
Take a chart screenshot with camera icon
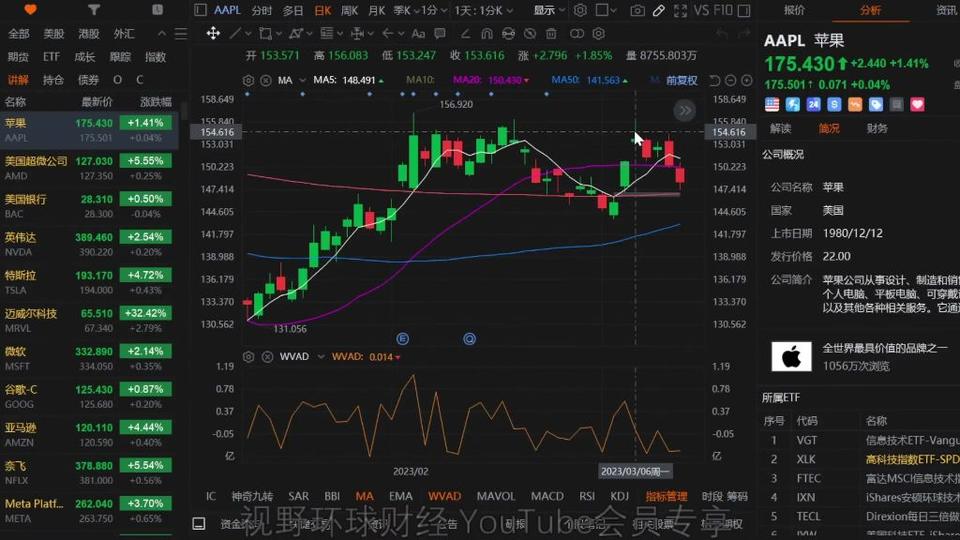pyautogui.click(x=637, y=10)
